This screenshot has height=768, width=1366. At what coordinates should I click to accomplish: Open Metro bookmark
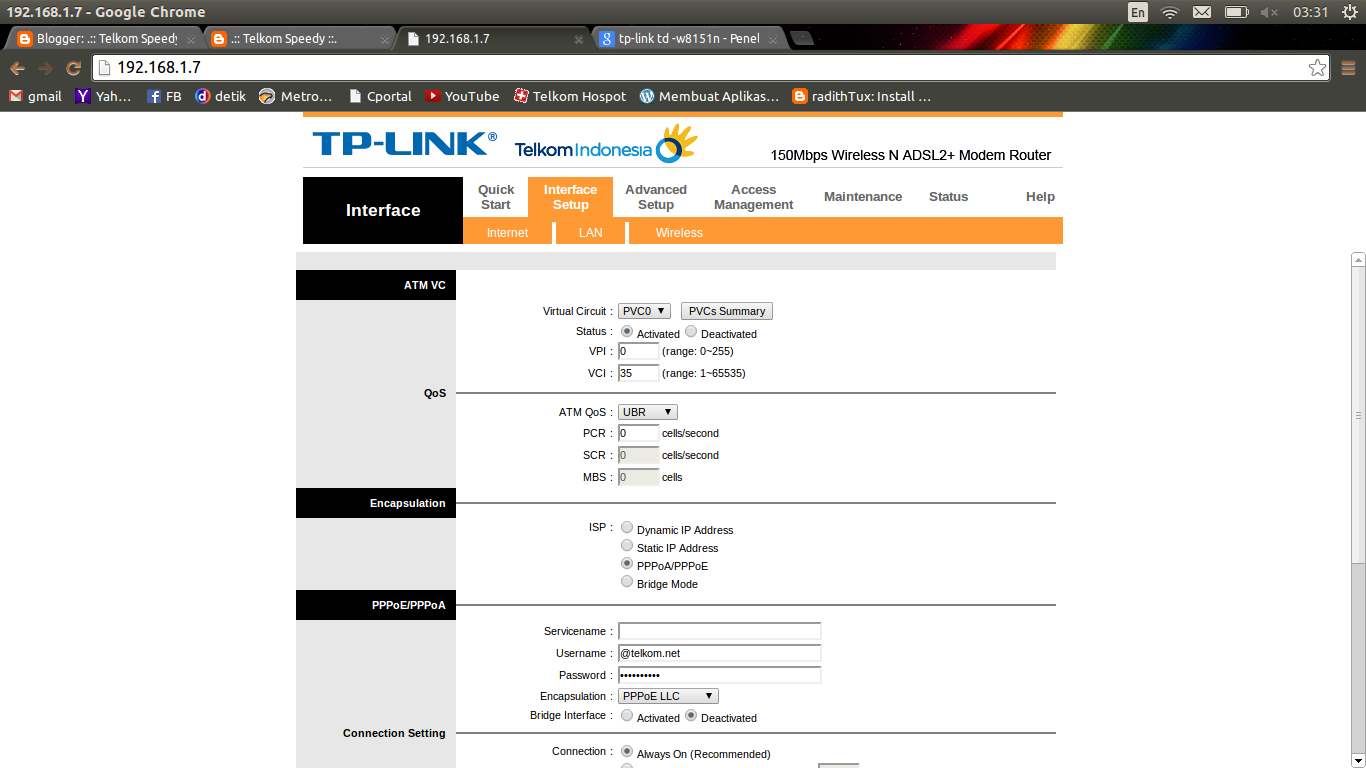(x=295, y=96)
